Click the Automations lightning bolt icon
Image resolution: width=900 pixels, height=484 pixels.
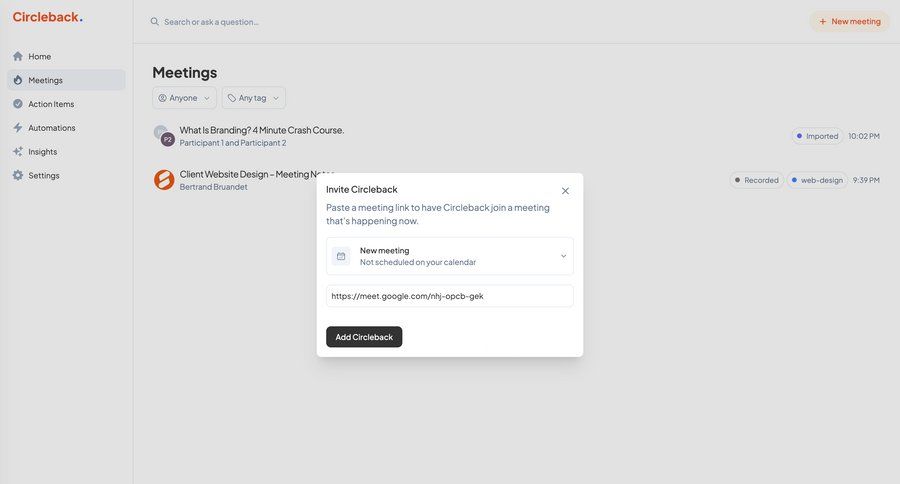(x=18, y=127)
